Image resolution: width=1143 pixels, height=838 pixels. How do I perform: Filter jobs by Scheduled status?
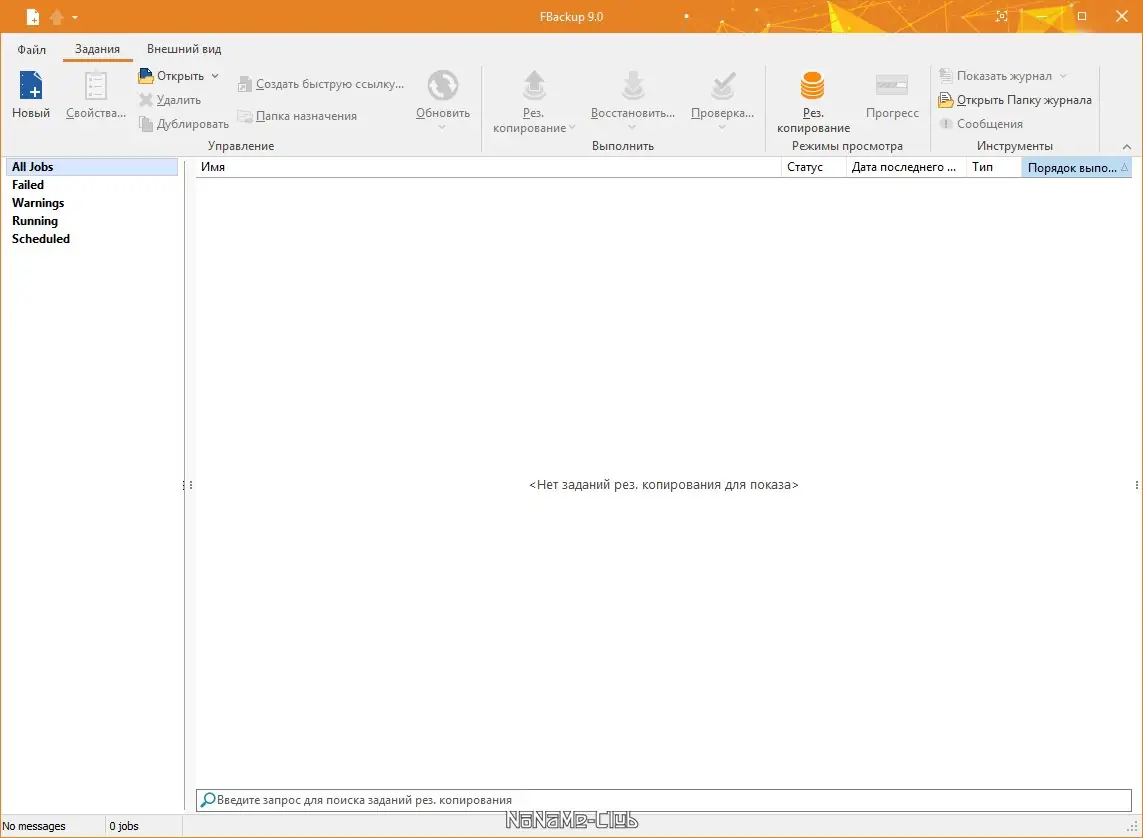pos(41,238)
